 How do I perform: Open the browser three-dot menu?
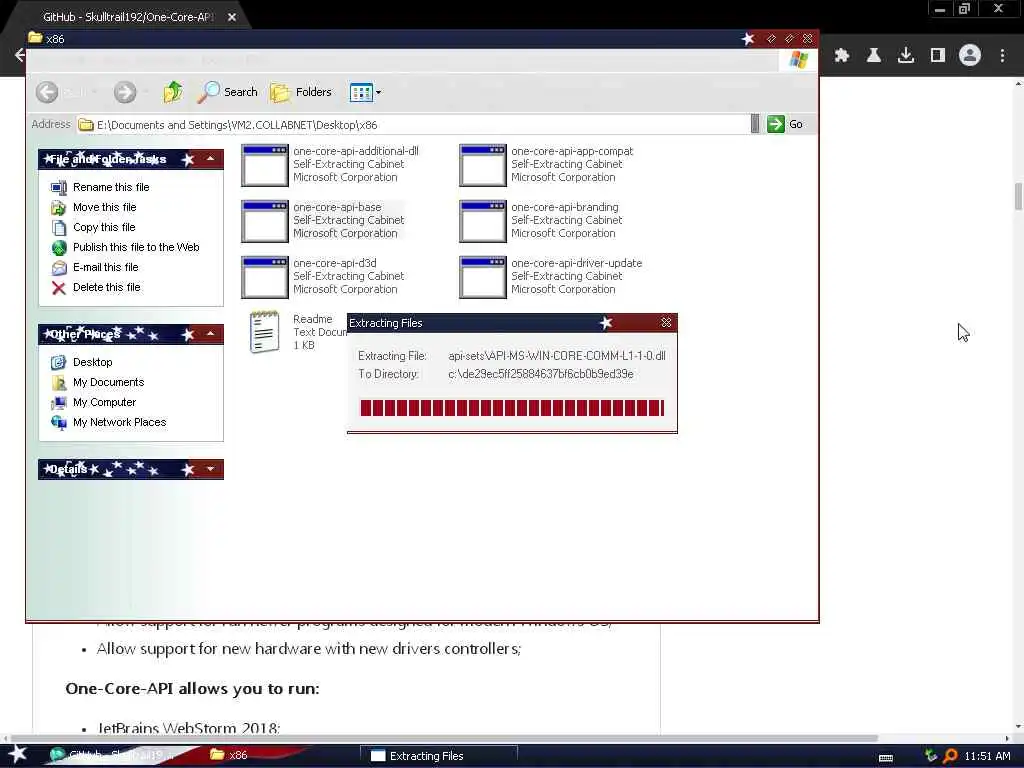pyautogui.click(x=1002, y=56)
